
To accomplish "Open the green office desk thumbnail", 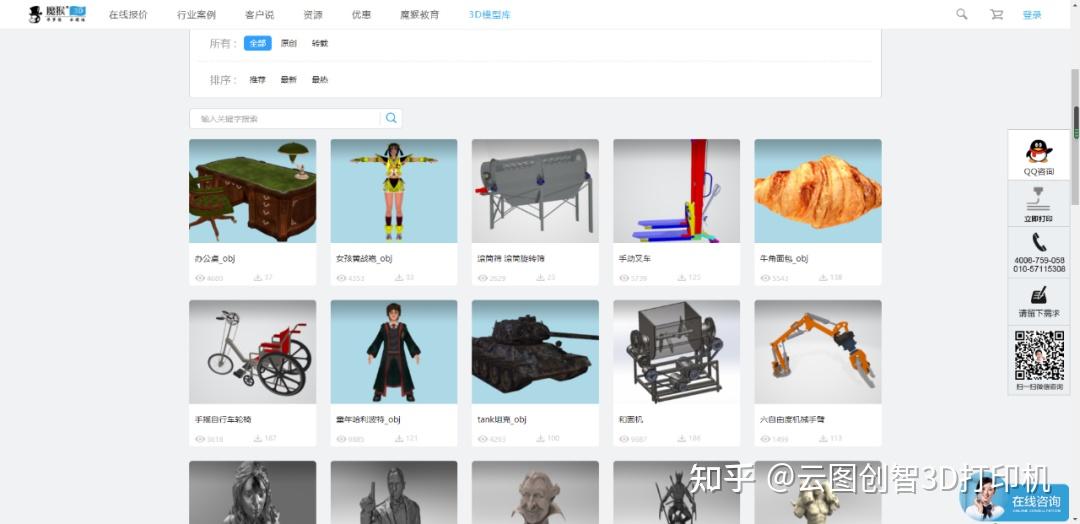I will [253, 191].
